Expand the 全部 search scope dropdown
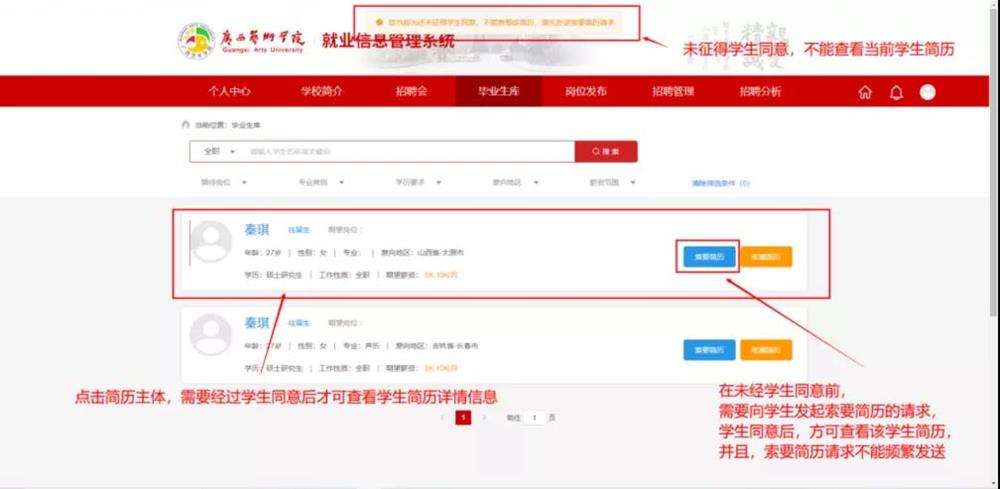1000x489 pixels. (219, 152)
